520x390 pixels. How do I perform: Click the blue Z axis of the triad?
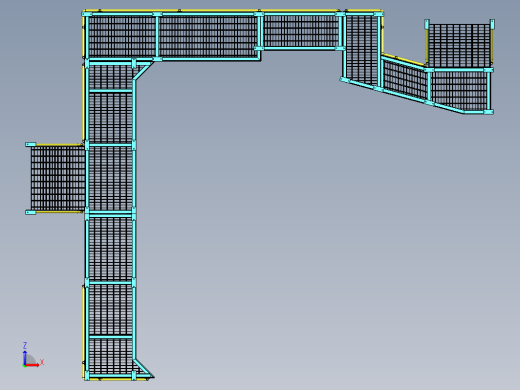pyautogui.click(x=25, y=357)
